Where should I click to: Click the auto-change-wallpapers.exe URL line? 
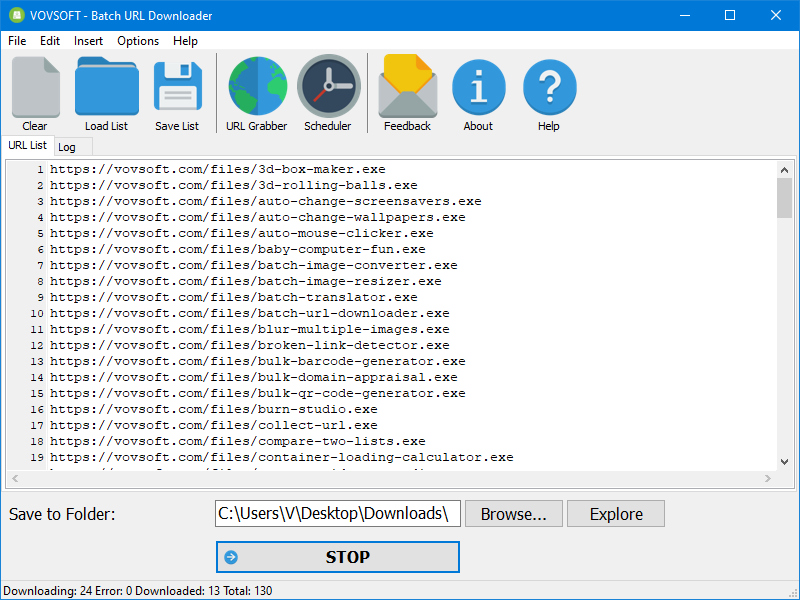pos(258,217)
